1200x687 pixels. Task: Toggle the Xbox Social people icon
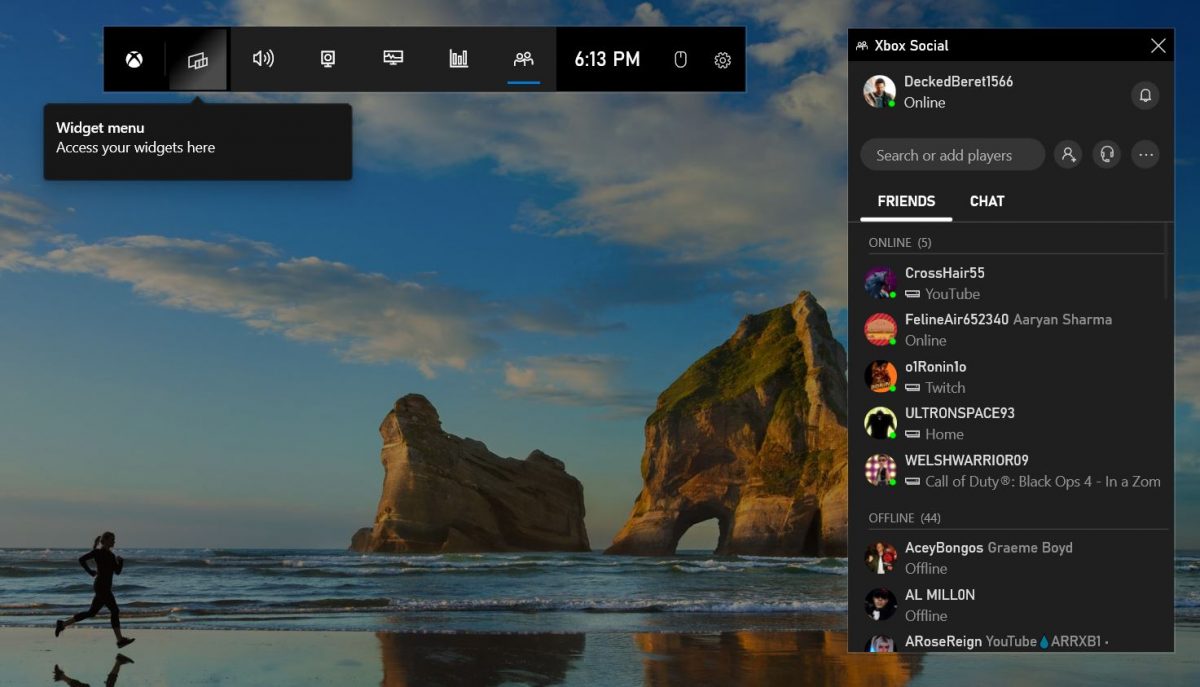pos(523,59)
